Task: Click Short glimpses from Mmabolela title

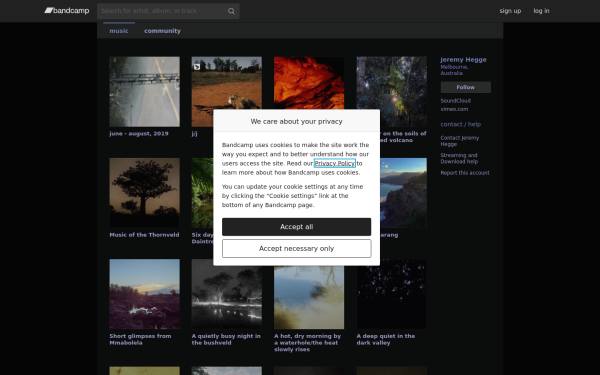Action: click(140, 339)
